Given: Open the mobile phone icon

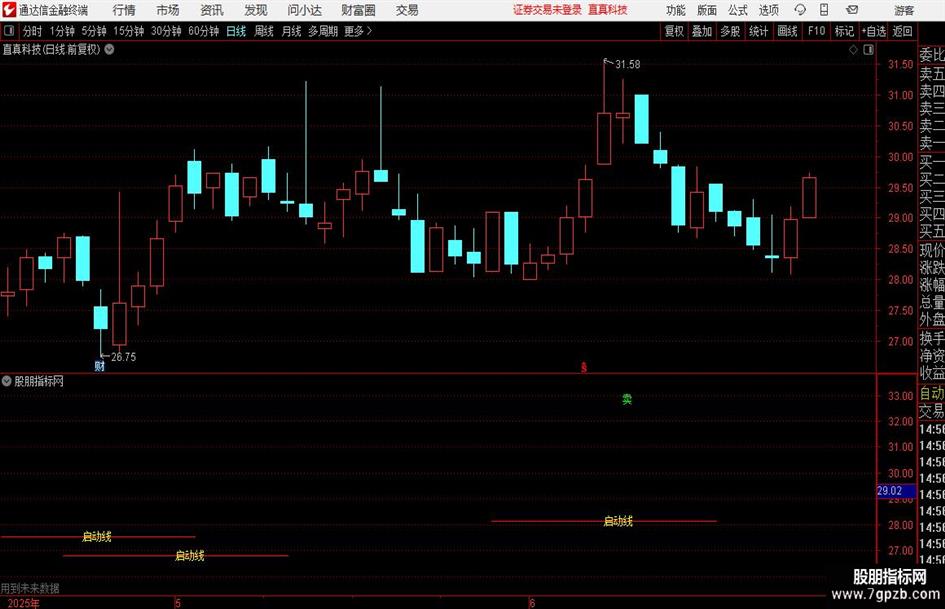Looking at the screenshot, I should 824,10.
